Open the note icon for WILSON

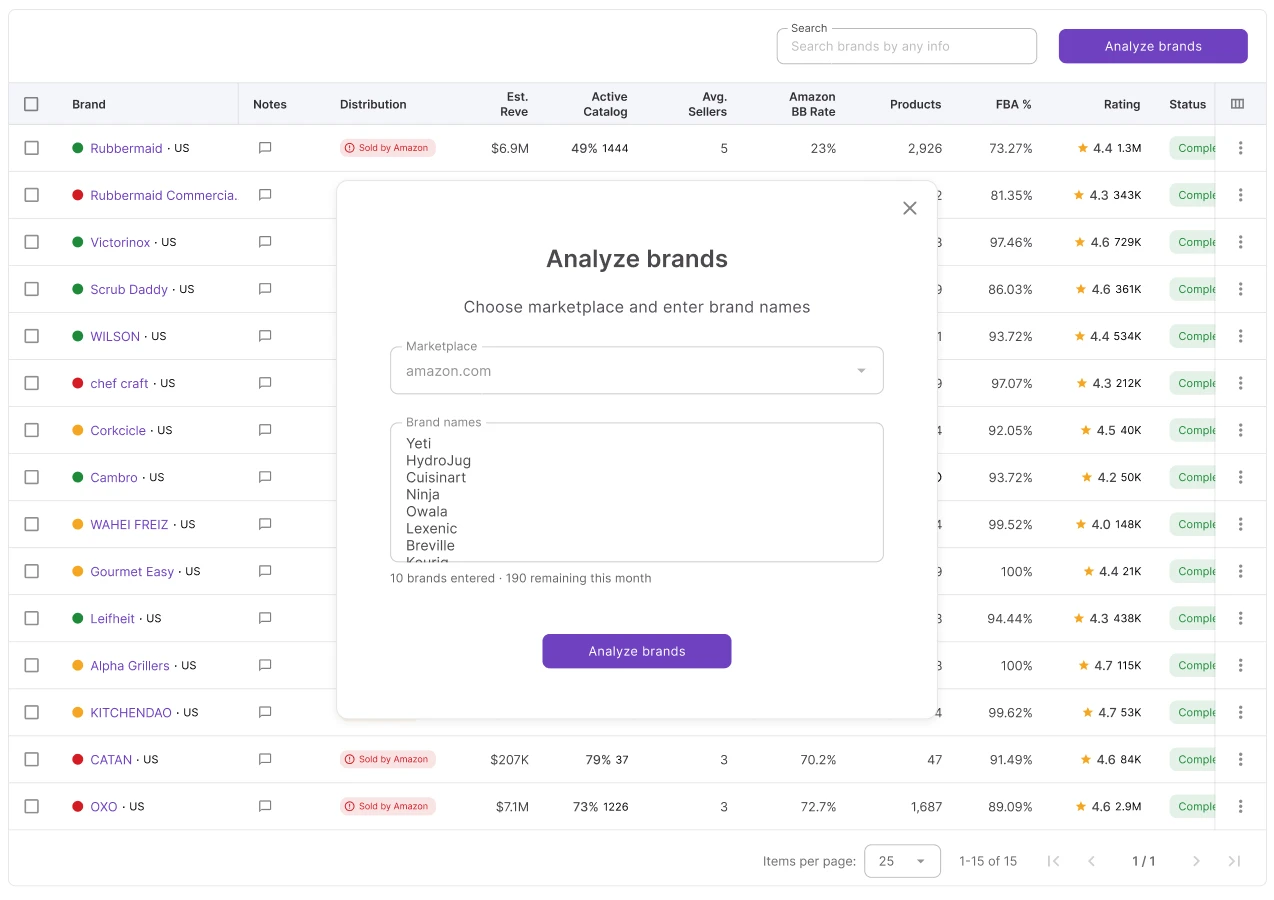click(265, 336)
